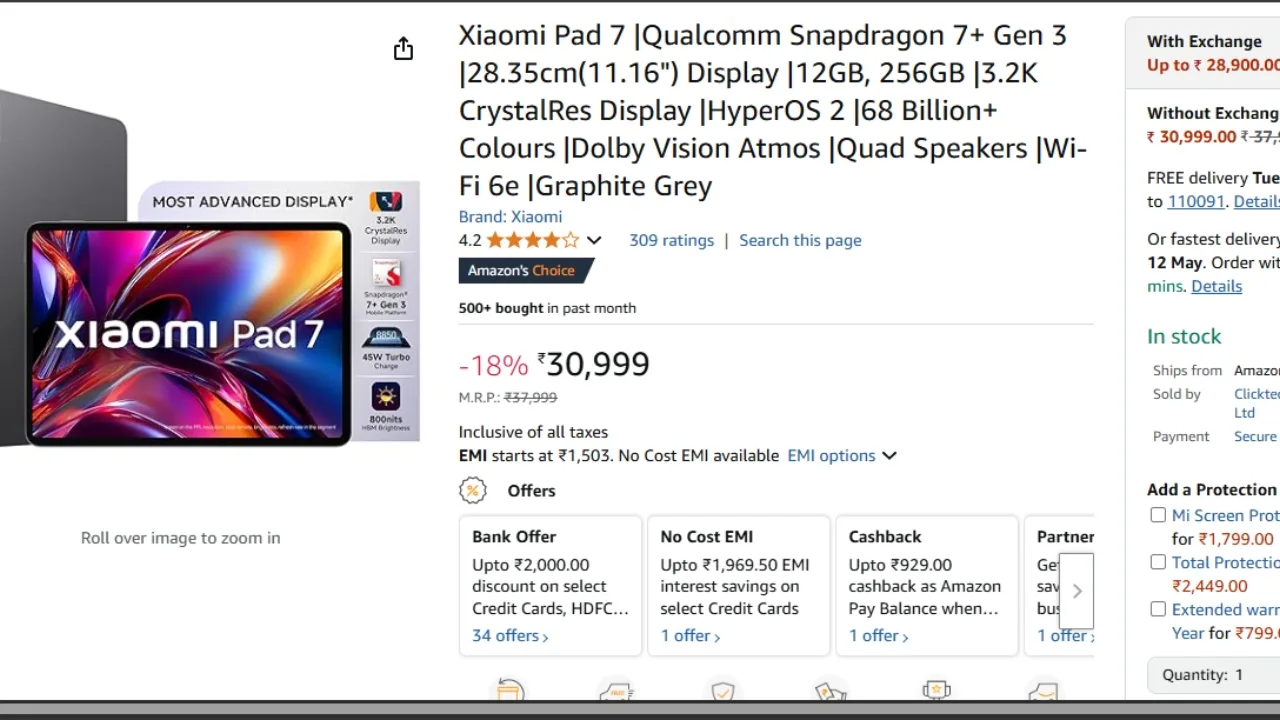Click the share icon above product image
The height and width of the screenshot is (720, 1280).
pyautogui.click(x=403, y=49)
